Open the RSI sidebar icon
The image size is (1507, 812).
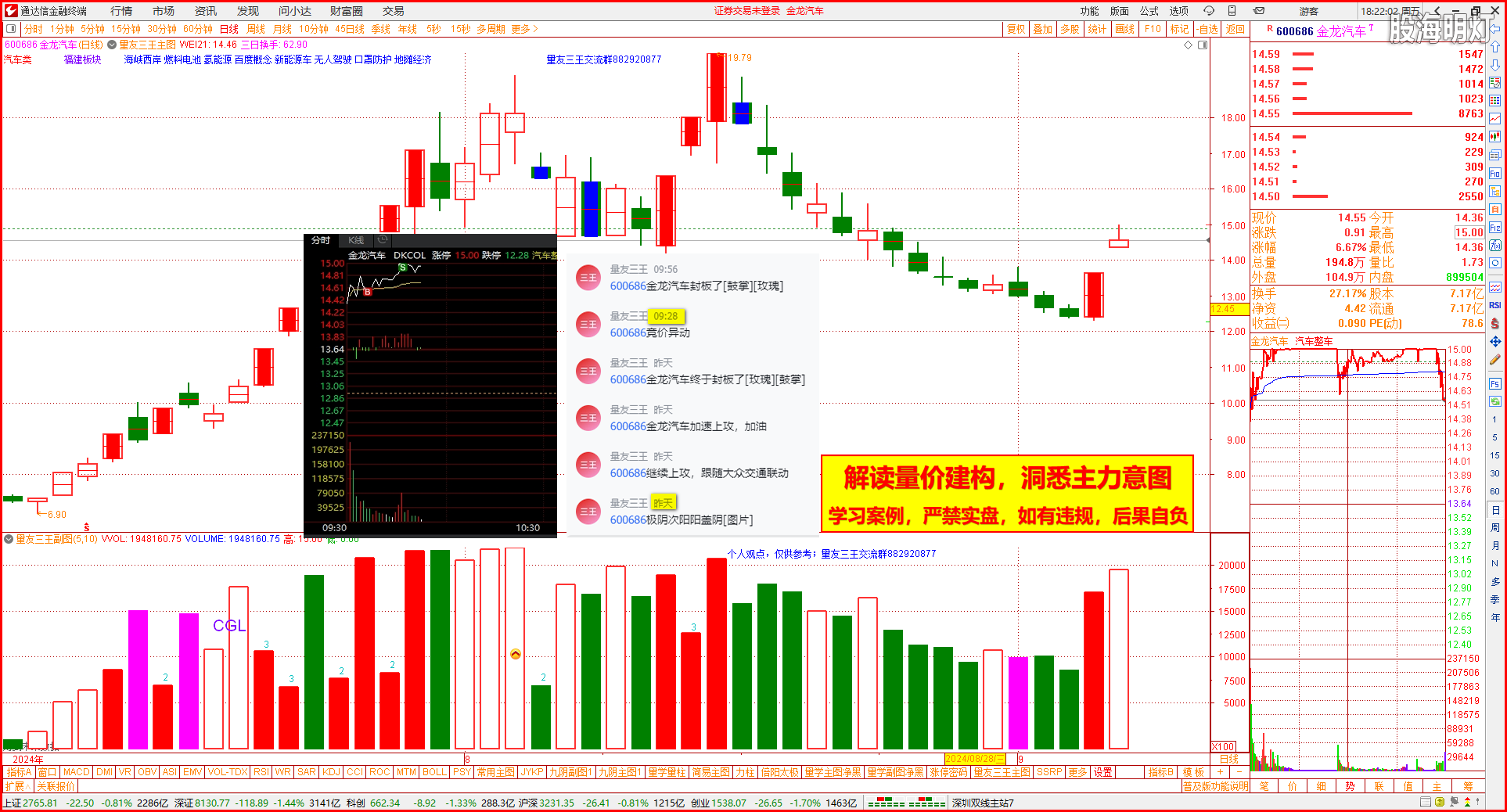(1495, 305)
